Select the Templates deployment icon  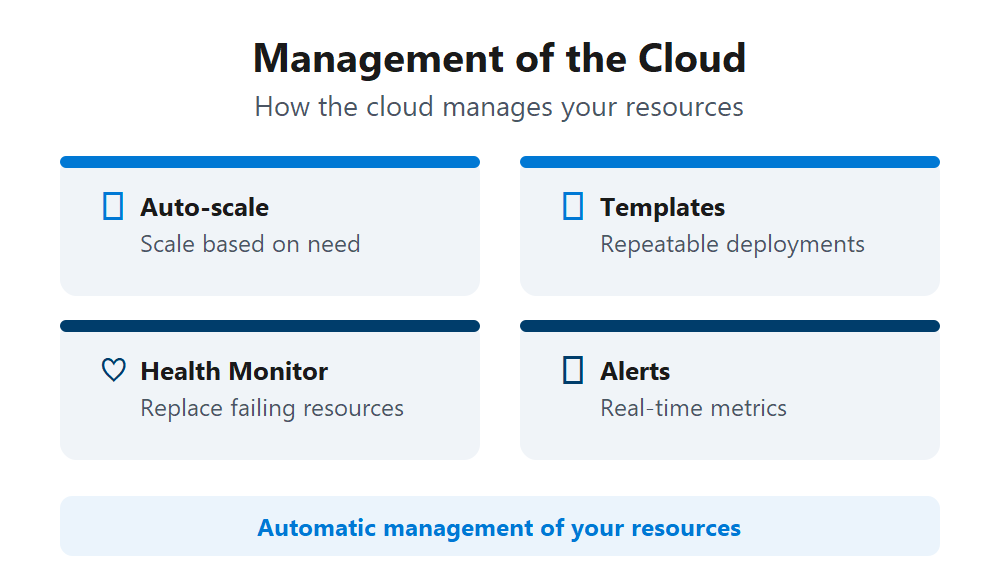tap(573, 206)
